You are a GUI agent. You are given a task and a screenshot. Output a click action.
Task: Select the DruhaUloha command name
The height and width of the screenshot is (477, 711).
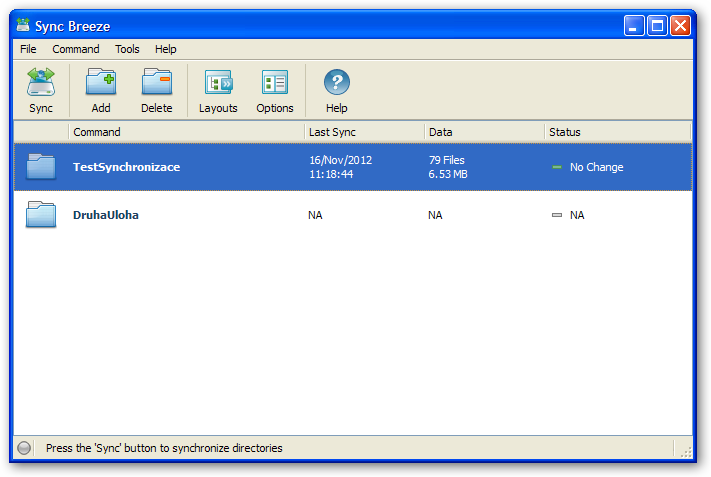click(106, 215)
